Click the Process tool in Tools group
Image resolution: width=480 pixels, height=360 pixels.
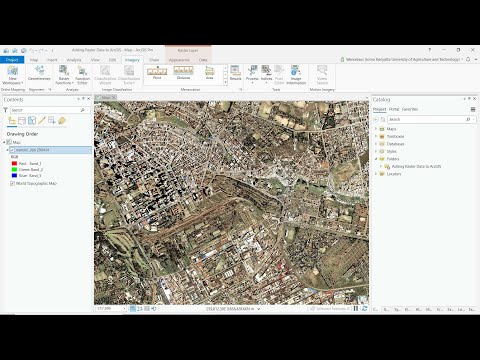[x=252, y=74]
